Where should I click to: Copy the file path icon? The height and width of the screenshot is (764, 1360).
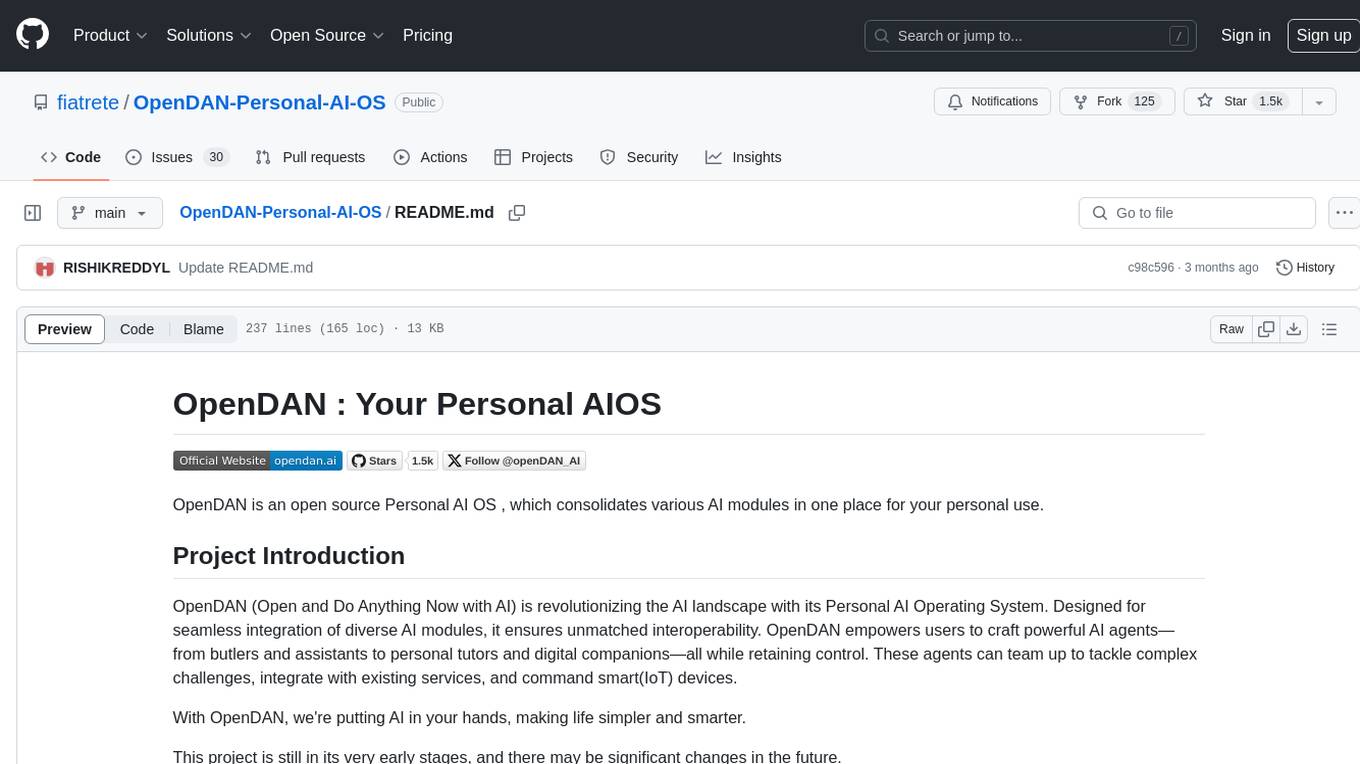coord(517,213)
